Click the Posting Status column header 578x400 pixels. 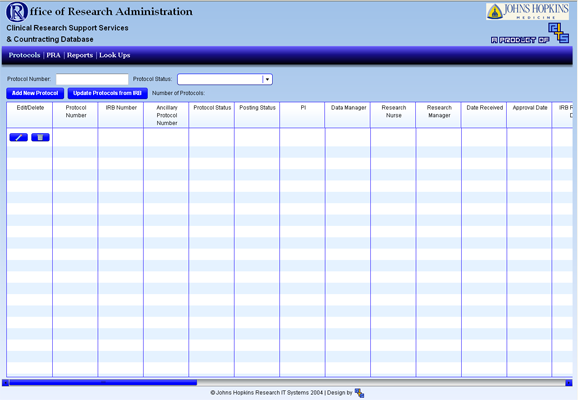coord(257,115)
